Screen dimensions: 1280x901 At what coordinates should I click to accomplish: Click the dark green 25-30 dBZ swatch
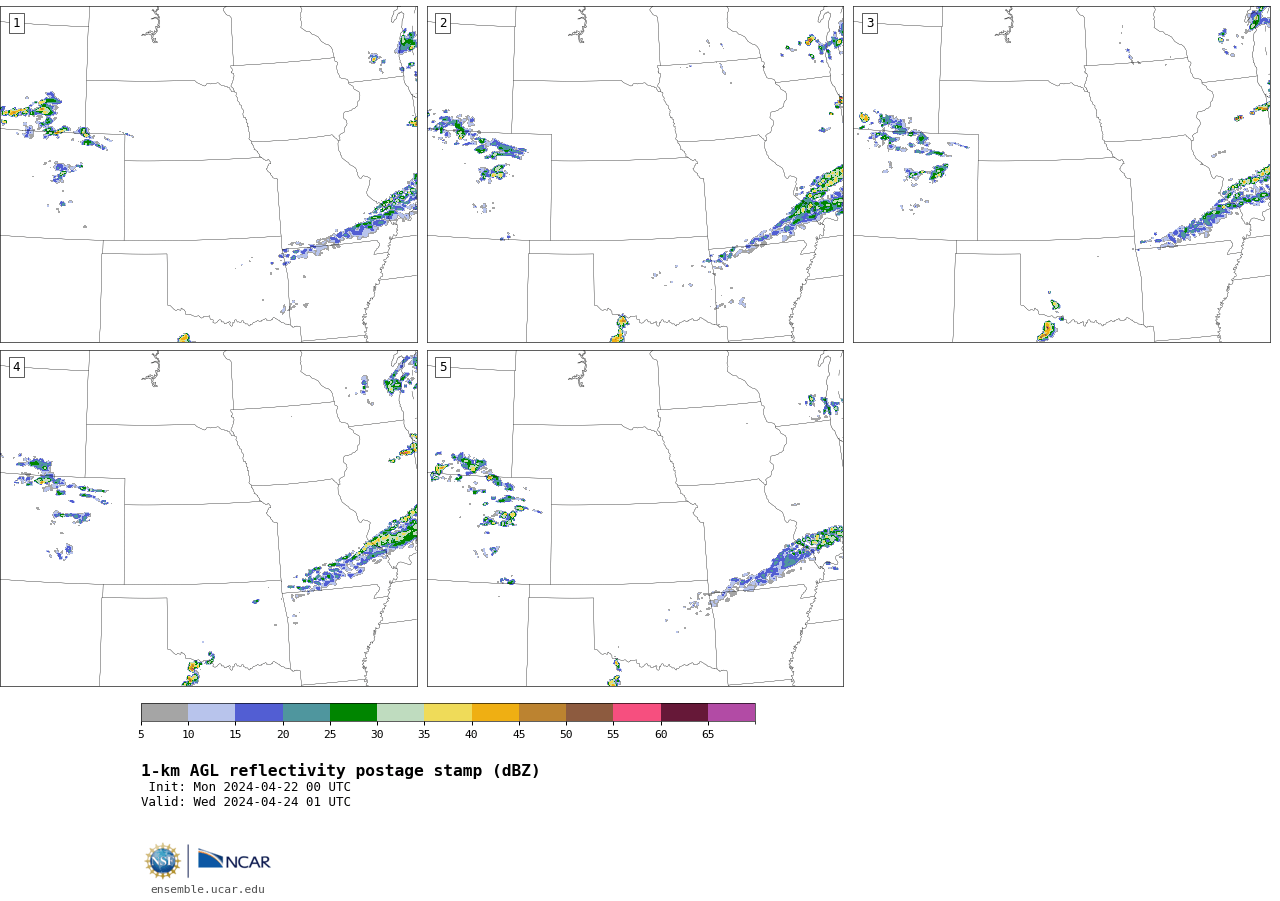[353, 713]
